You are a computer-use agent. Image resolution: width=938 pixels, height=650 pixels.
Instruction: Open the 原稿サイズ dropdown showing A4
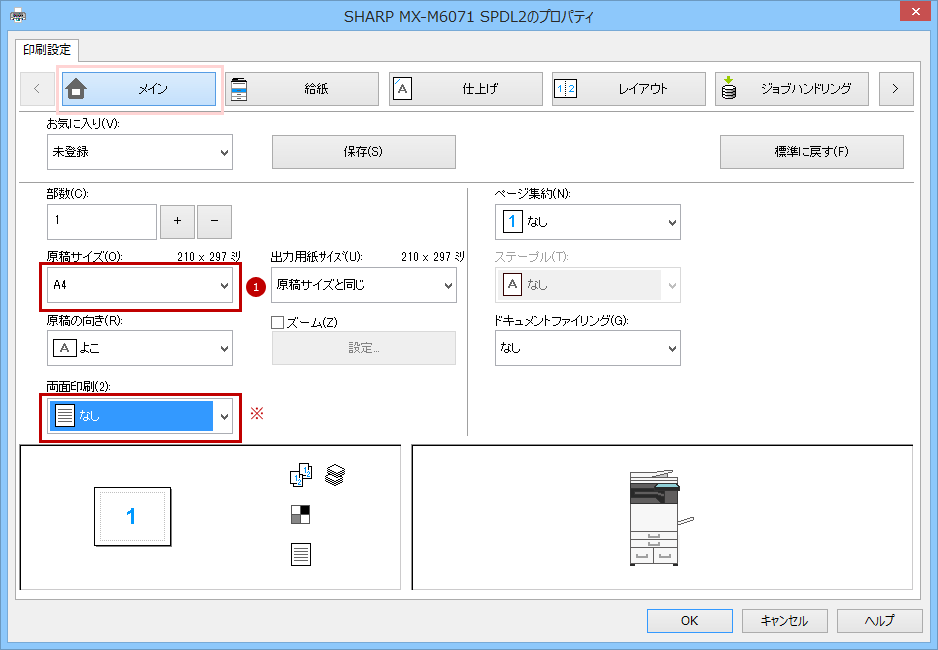(x=140, y=285)
